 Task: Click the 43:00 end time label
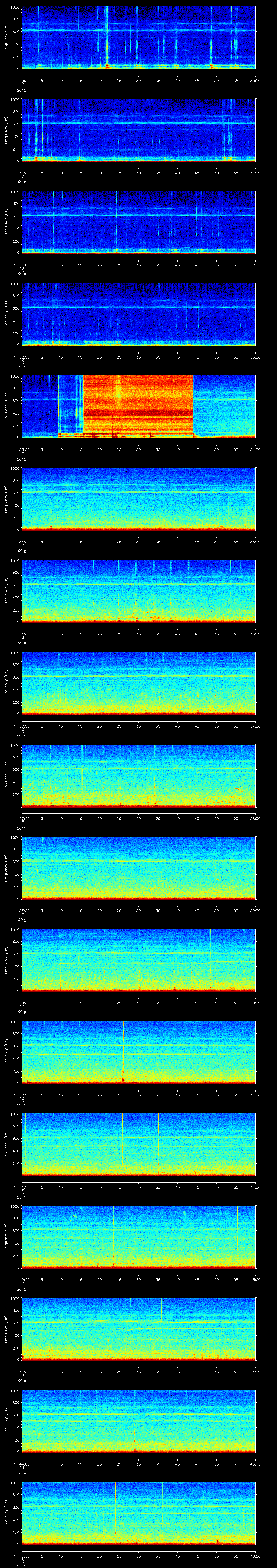tap(256, 1279)
